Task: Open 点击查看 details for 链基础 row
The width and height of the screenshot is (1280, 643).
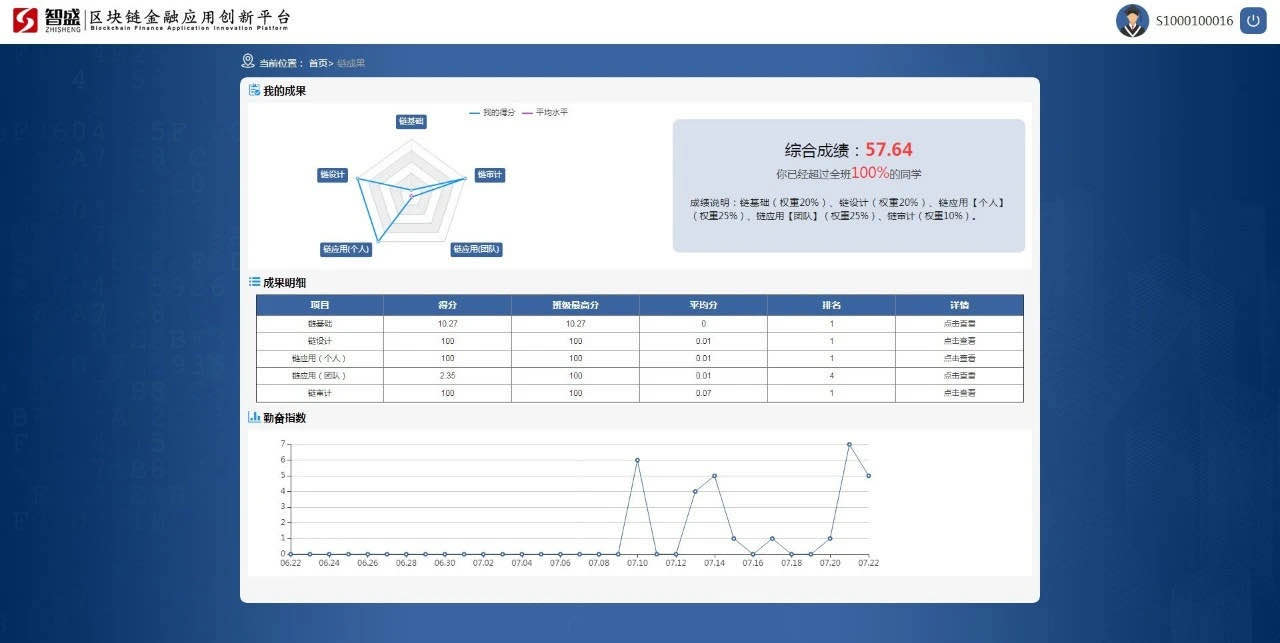Action: point(959,324)
